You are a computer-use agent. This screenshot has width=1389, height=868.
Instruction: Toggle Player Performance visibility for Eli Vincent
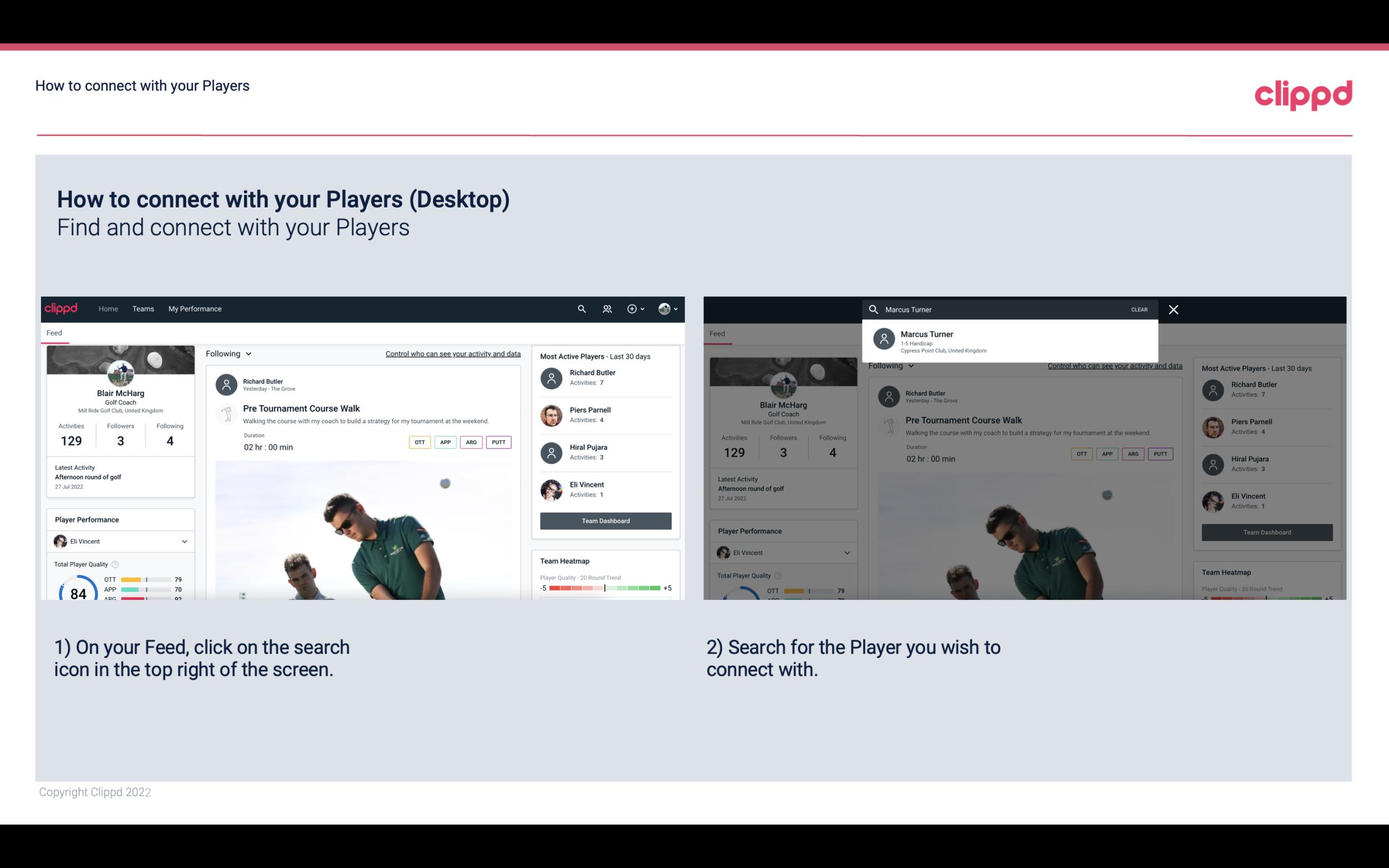184,541
